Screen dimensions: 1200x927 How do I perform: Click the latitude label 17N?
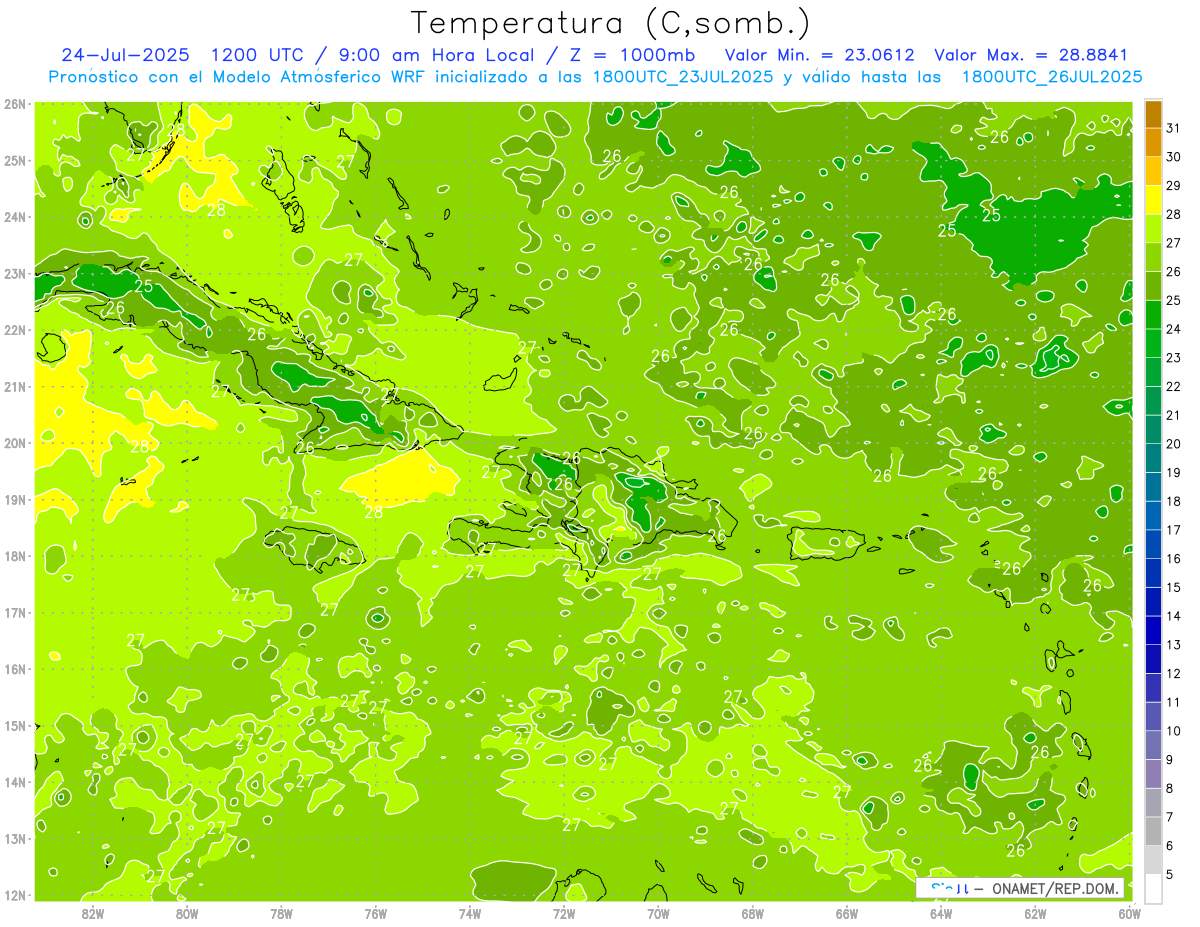(15, 613)
